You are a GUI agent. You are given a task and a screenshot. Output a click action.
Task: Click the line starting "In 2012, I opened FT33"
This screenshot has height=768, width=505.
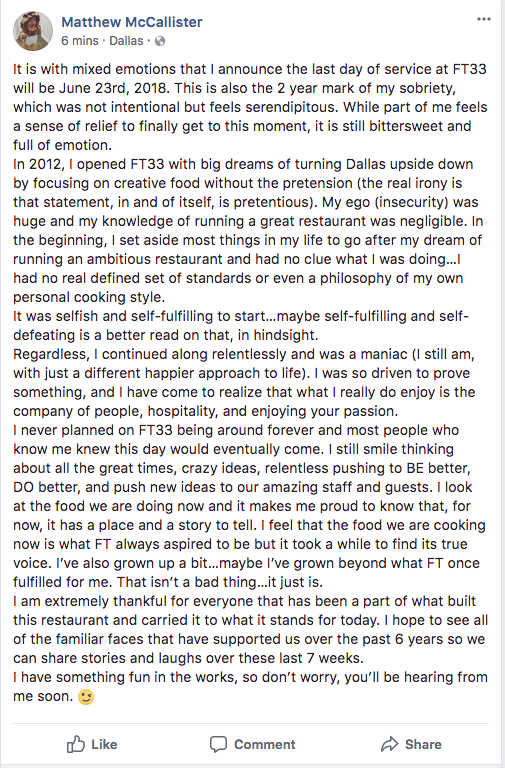(x=243, y=164)
